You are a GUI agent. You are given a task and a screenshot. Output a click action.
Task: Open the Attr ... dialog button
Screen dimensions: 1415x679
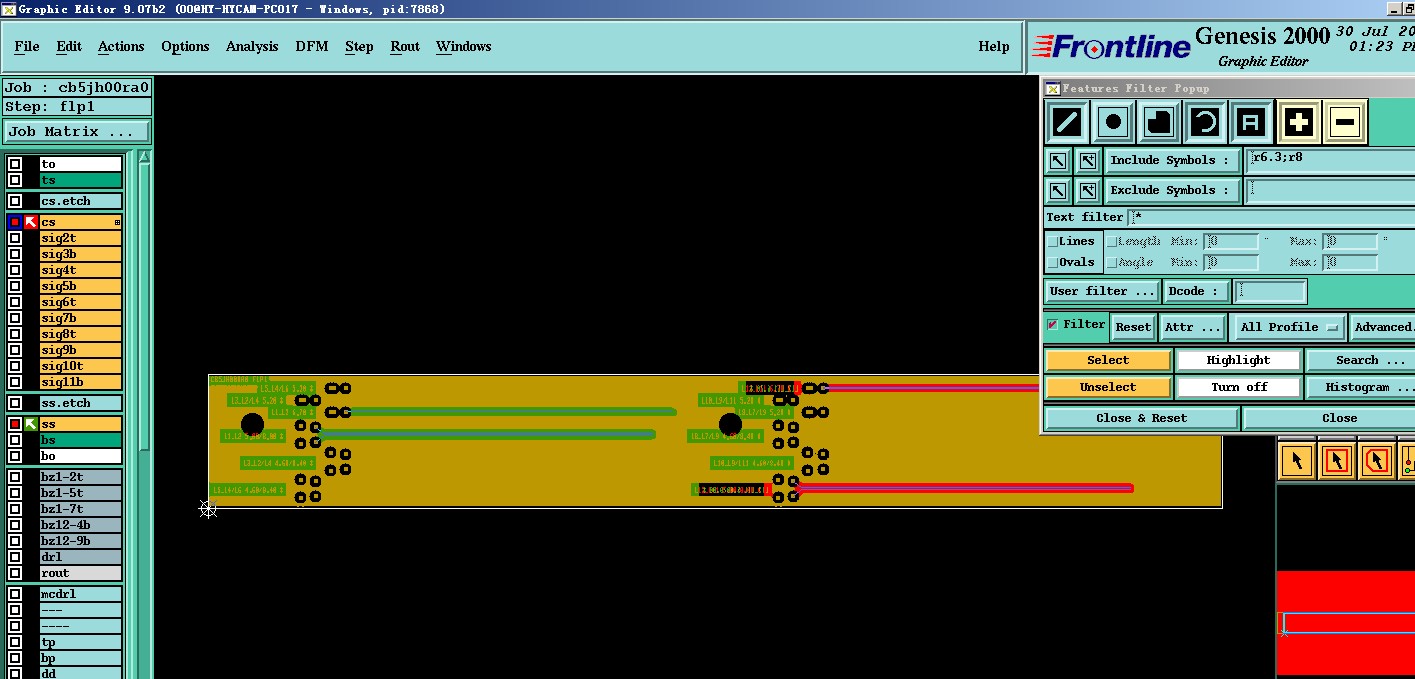(x=1193, y=327)
